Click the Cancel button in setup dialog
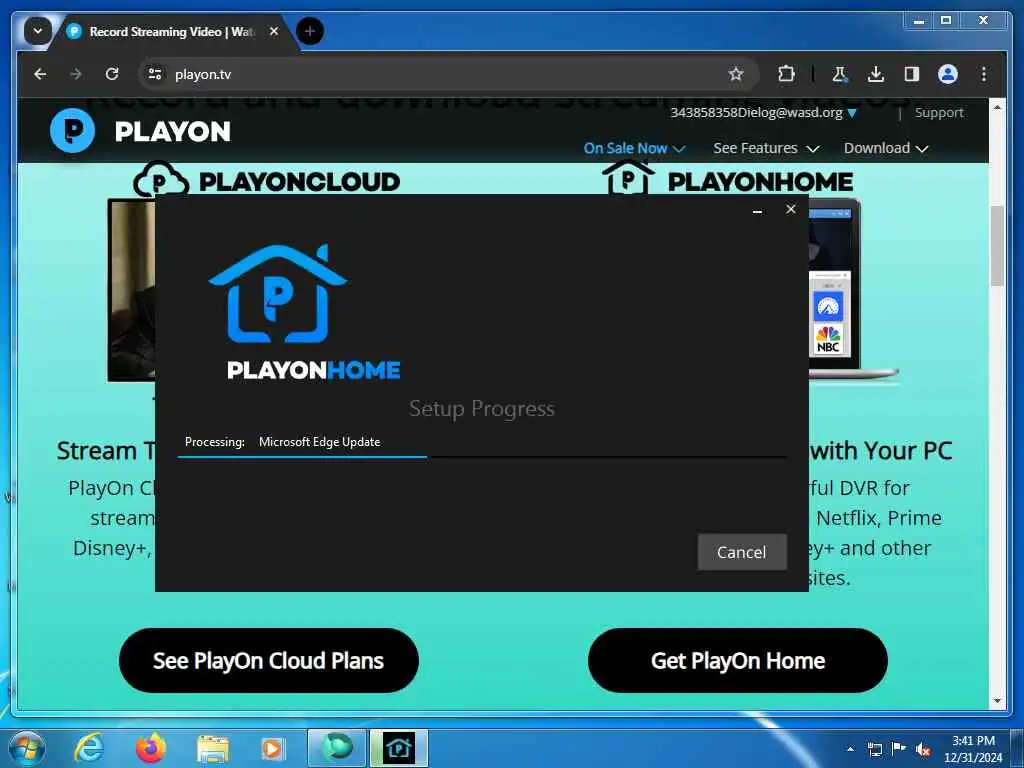 (742, 552)
